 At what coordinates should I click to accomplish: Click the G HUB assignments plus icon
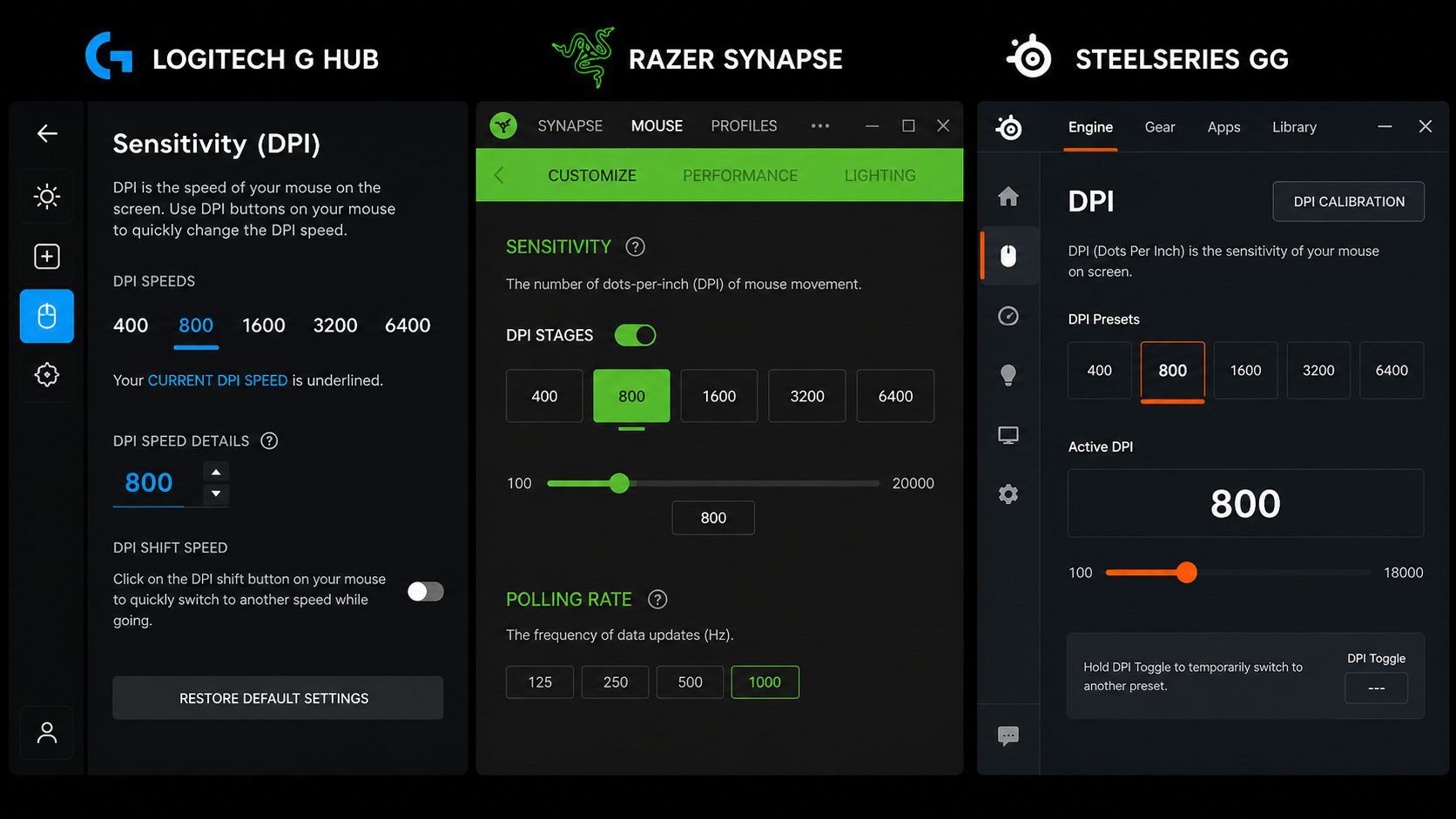tap(47, 256)
